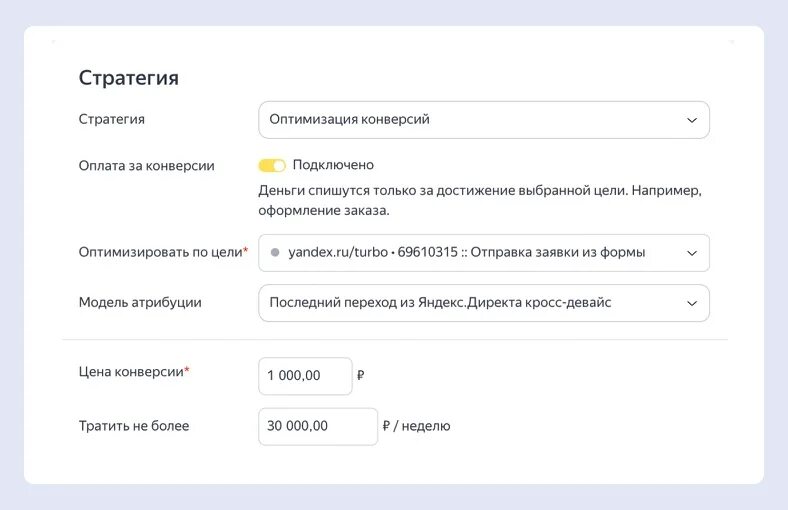Viewport: 788px width, 510px height.
Task: Click the ₽ / неделю unit label
Action: pyautogui.click(x=417, y=426)
